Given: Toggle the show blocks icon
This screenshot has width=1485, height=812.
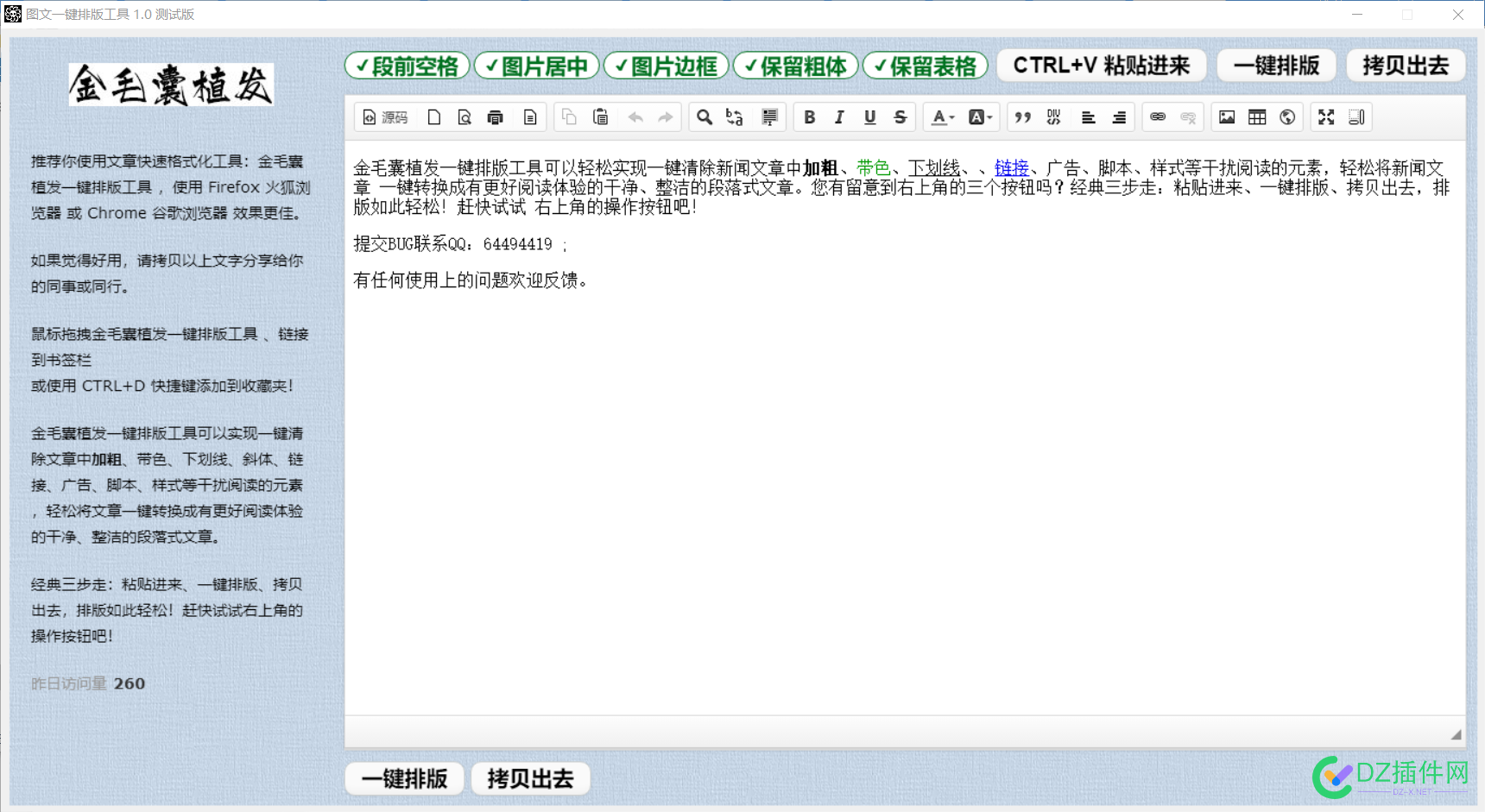Looking at the screenshot, I should (x=1356, y=117).
